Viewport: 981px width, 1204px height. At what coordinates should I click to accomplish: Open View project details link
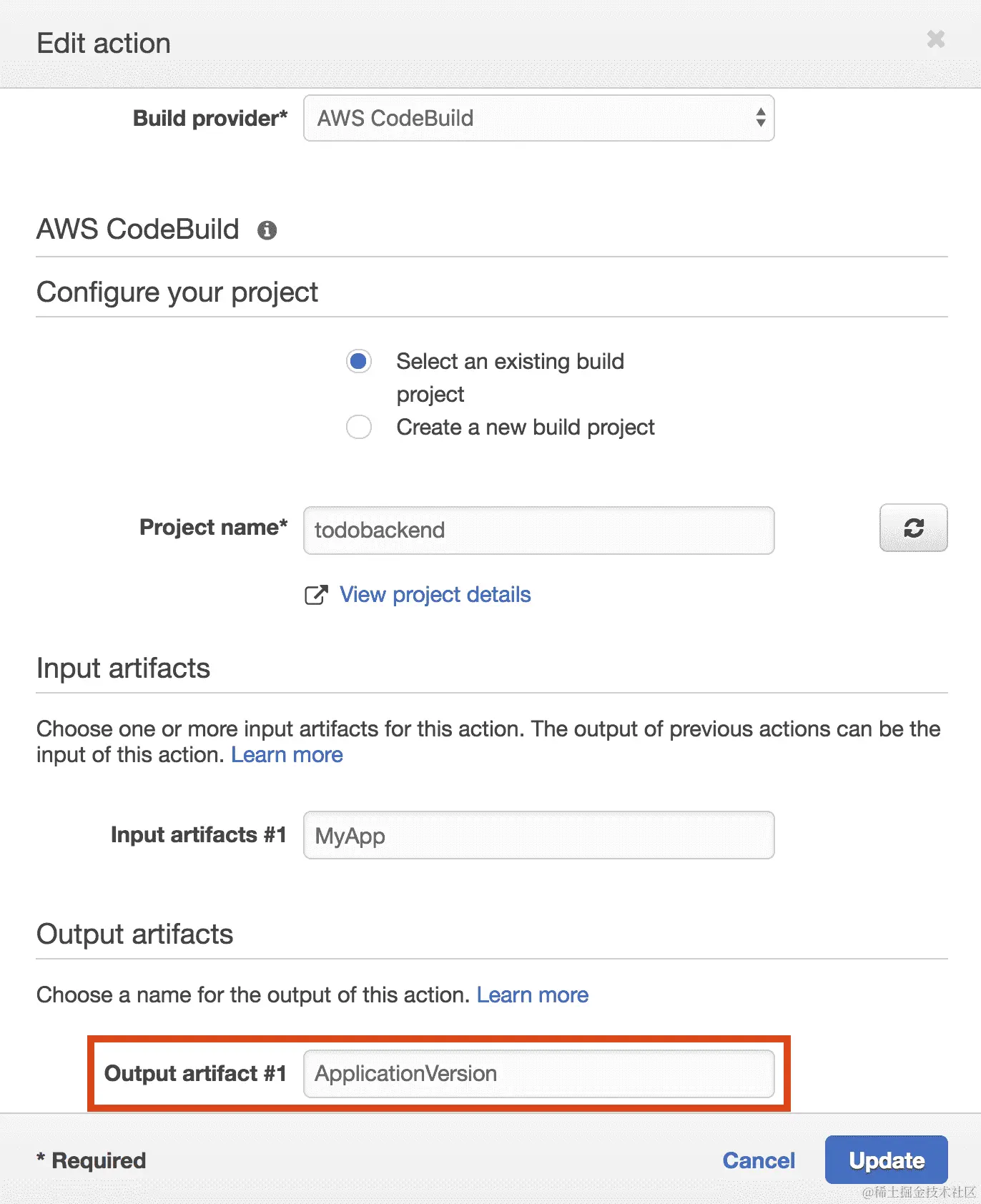pyautogui.click(x=435, y=595)
